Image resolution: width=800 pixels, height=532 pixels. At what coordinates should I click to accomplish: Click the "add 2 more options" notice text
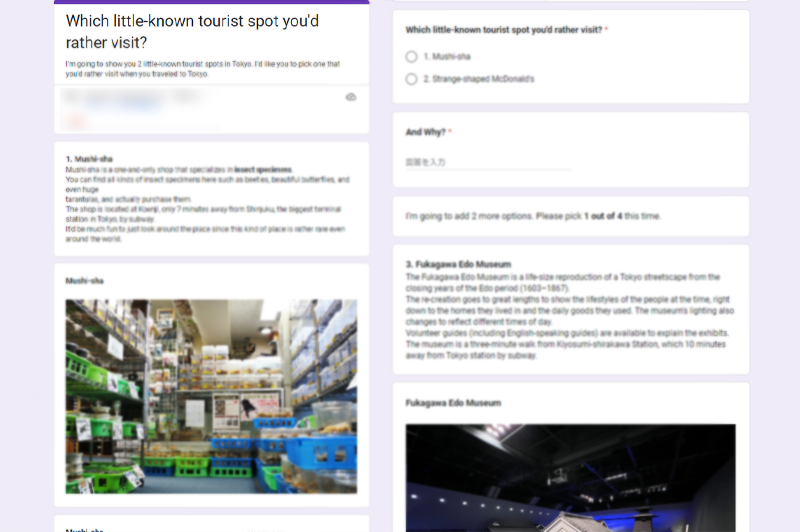click(532, 216)
